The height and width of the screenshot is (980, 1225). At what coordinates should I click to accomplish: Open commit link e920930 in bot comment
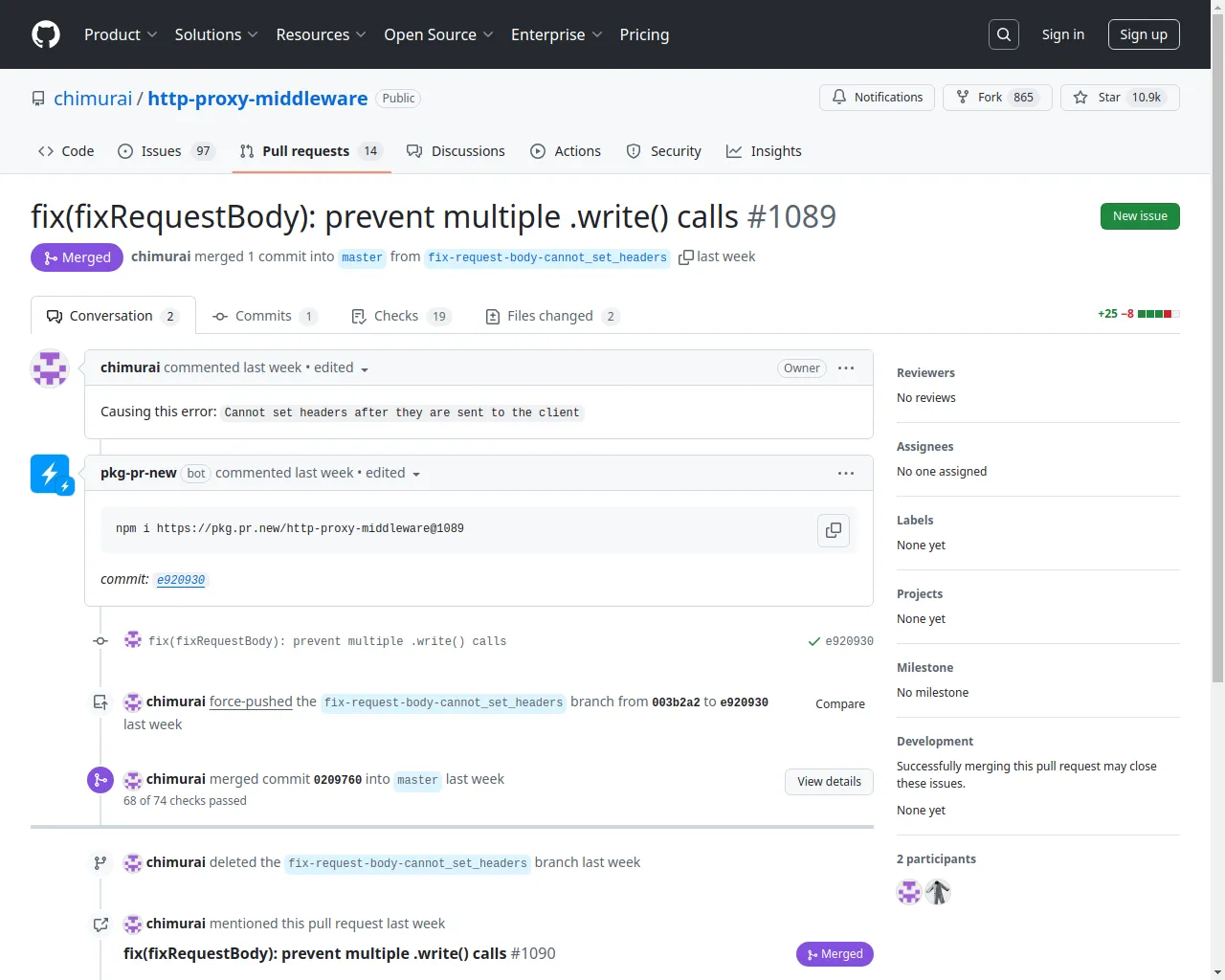coord(181,580)
